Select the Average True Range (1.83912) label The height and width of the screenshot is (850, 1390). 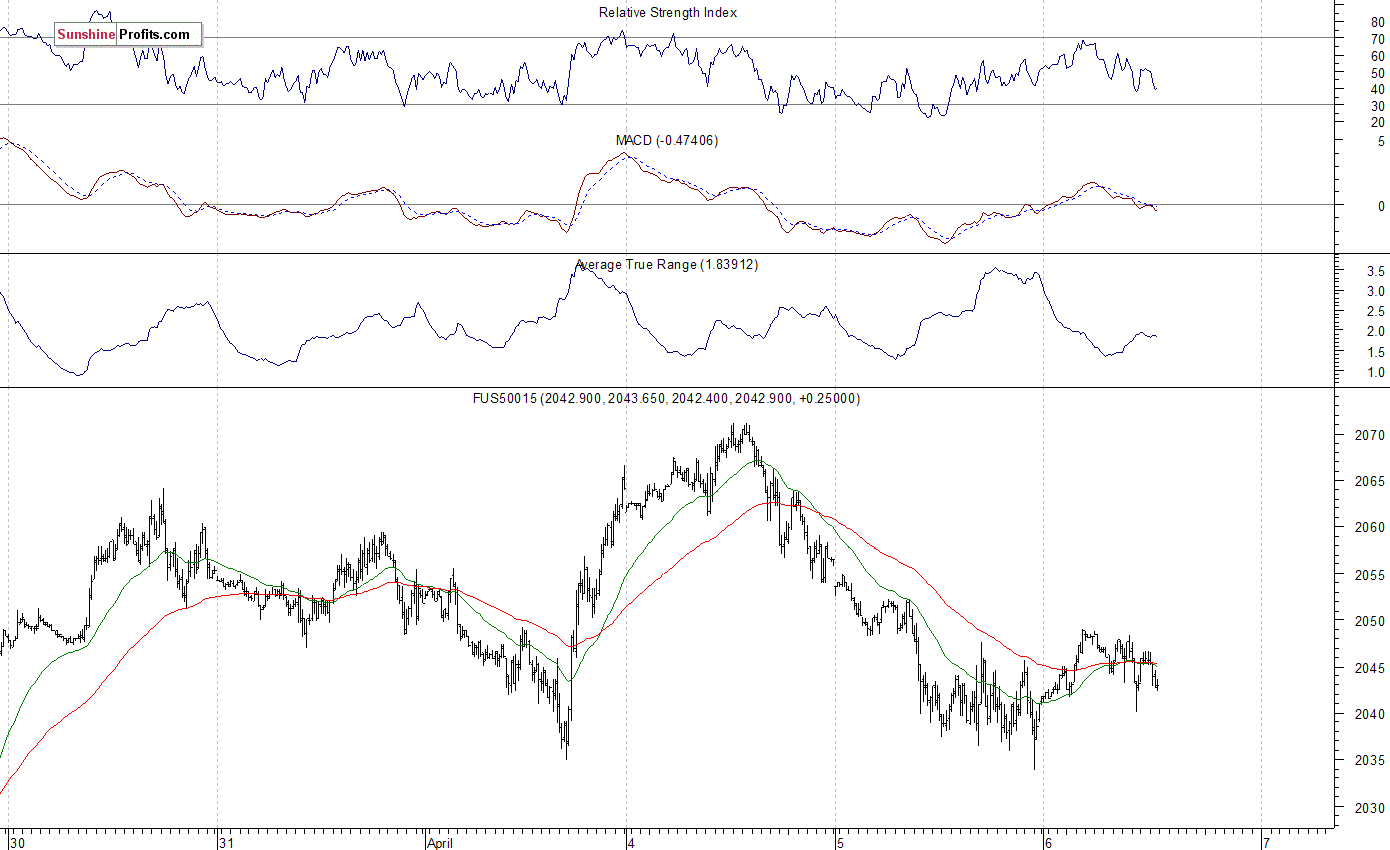click(666, 265)
